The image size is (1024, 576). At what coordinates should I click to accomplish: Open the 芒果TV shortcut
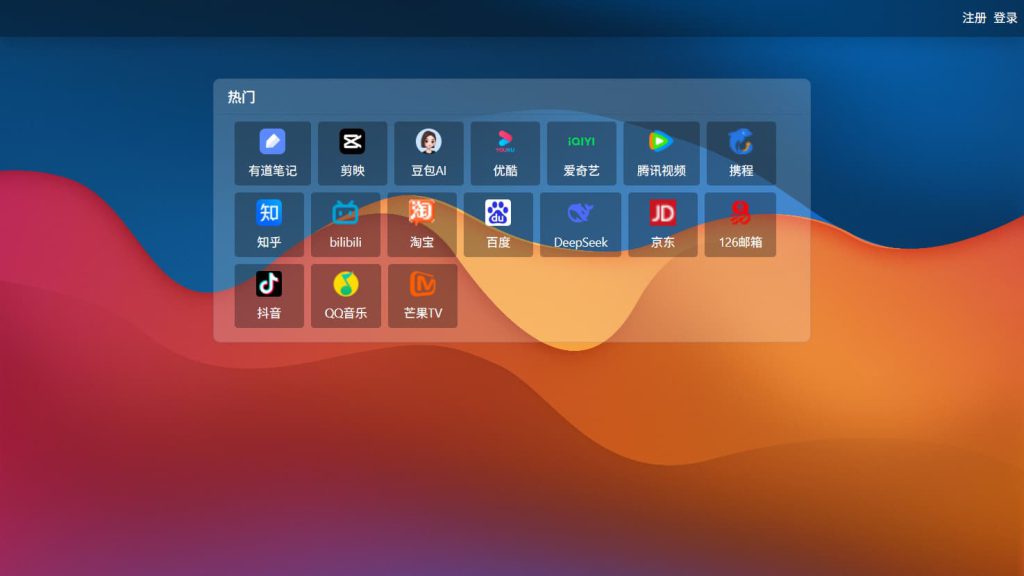pyautogui.click(x=423, y=285)
